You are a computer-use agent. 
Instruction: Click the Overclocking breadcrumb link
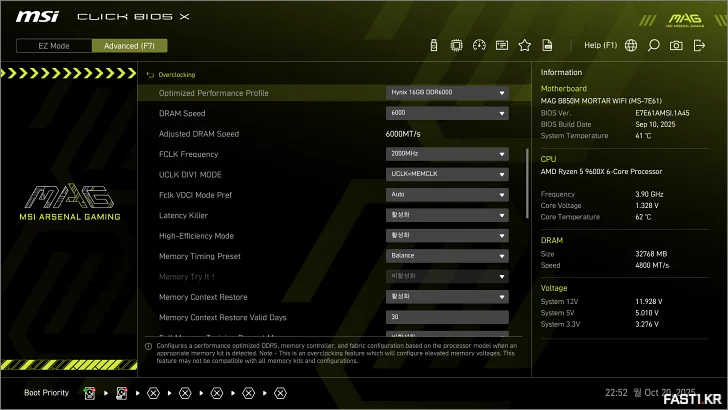click(x=177, y=75)
